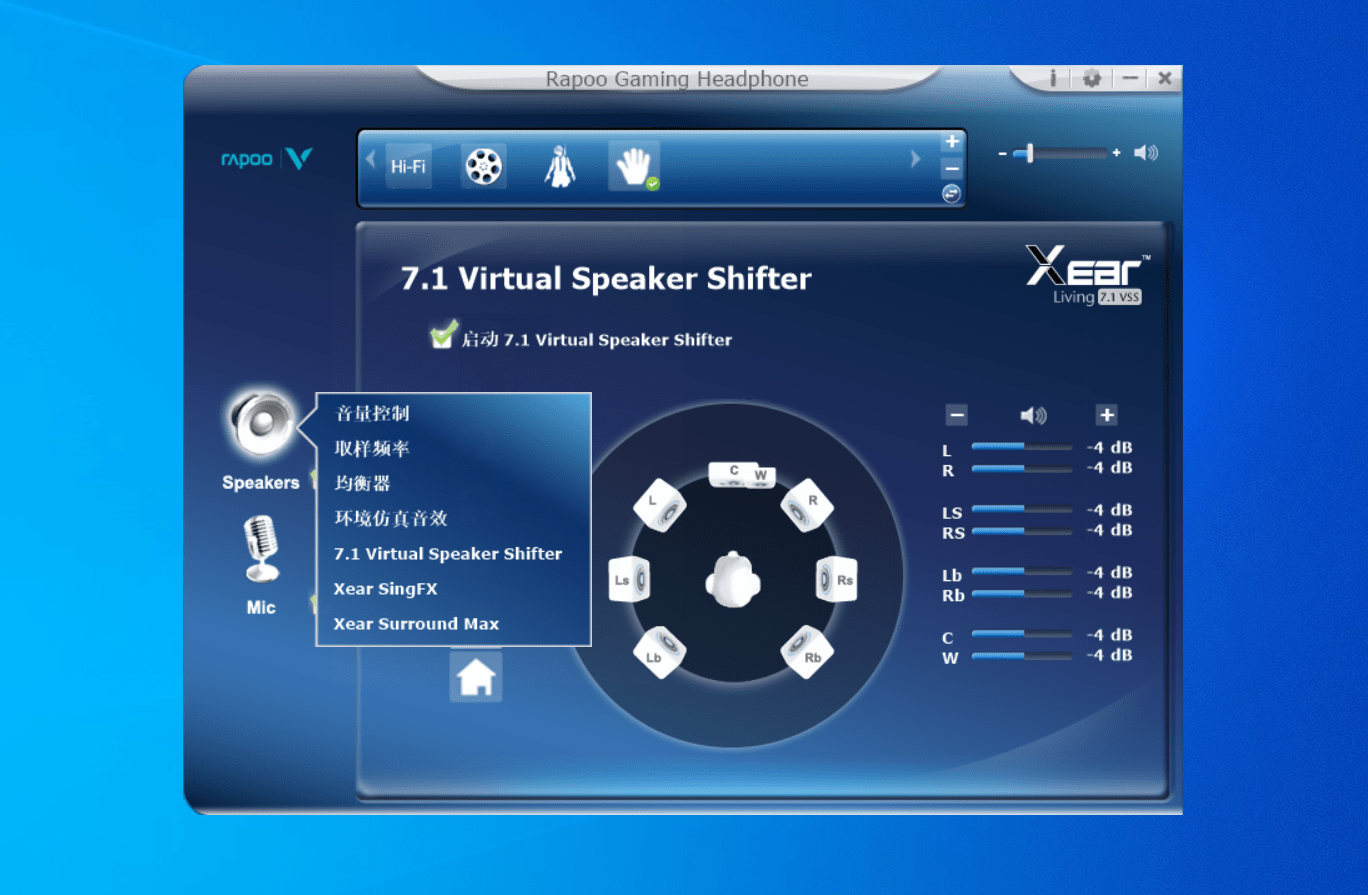The height and width of the screenshot is (895, 1368).
Task: Decrease channel volume with minus button
Action: (957, 415)
